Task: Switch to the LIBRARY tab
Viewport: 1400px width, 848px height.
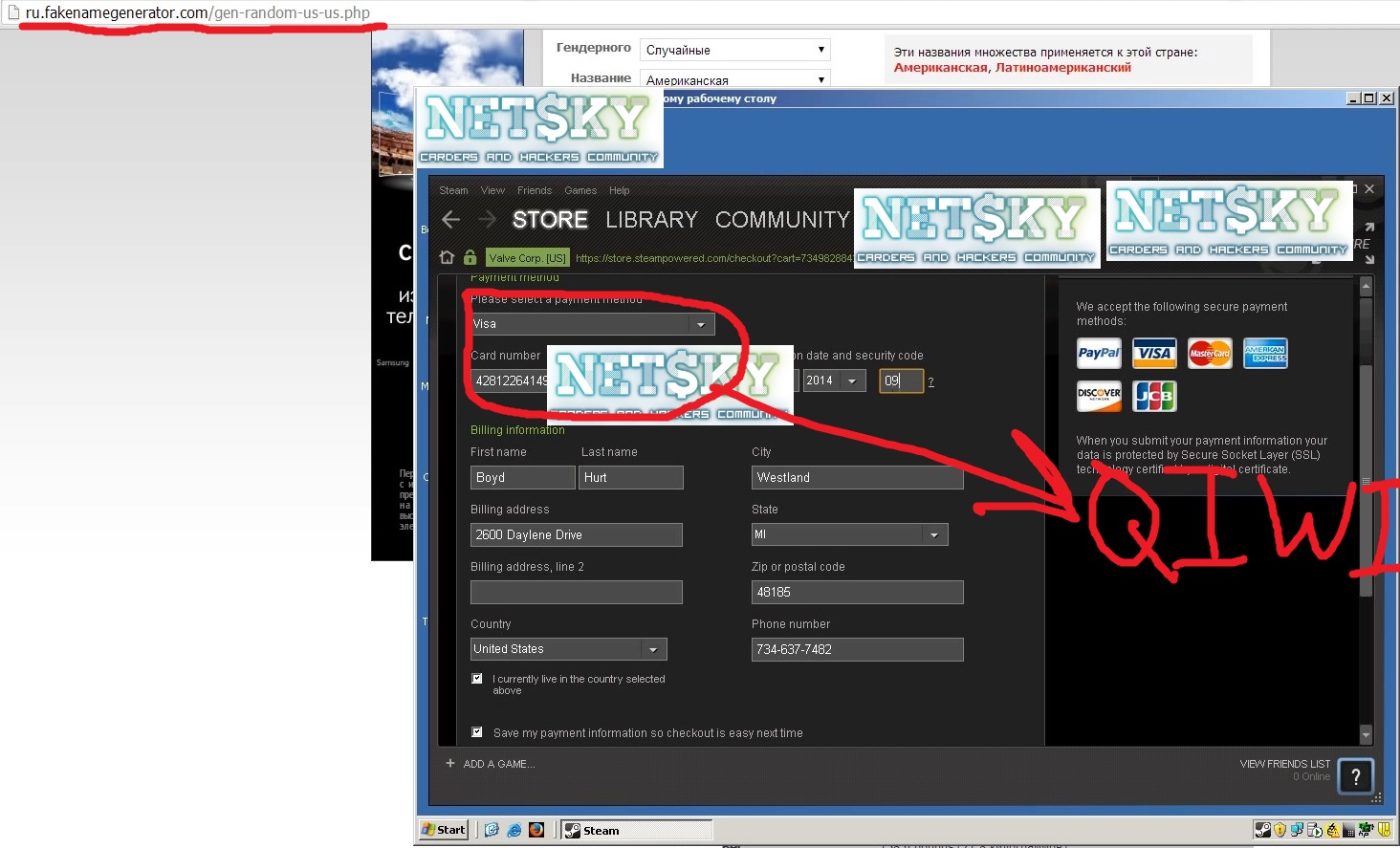Action: click(x=651, y=220)
